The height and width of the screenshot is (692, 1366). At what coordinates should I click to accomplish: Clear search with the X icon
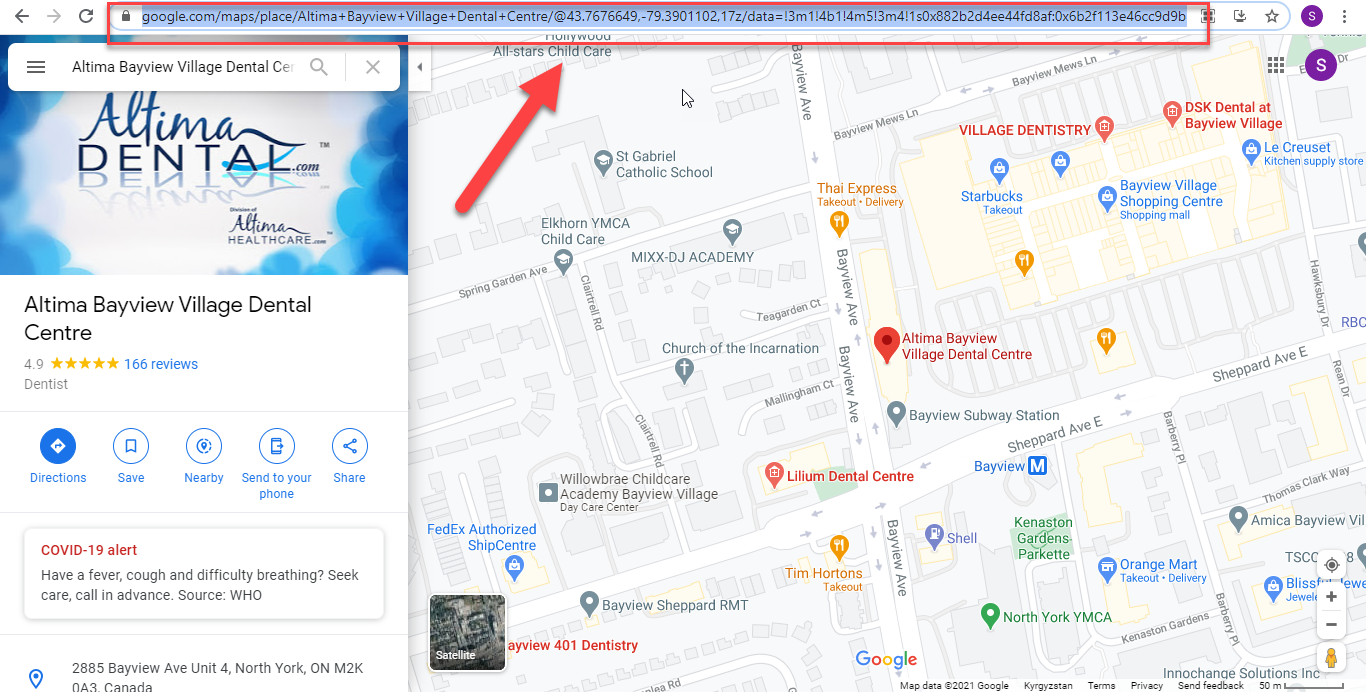pyautogui.click(x=373, y=67)
